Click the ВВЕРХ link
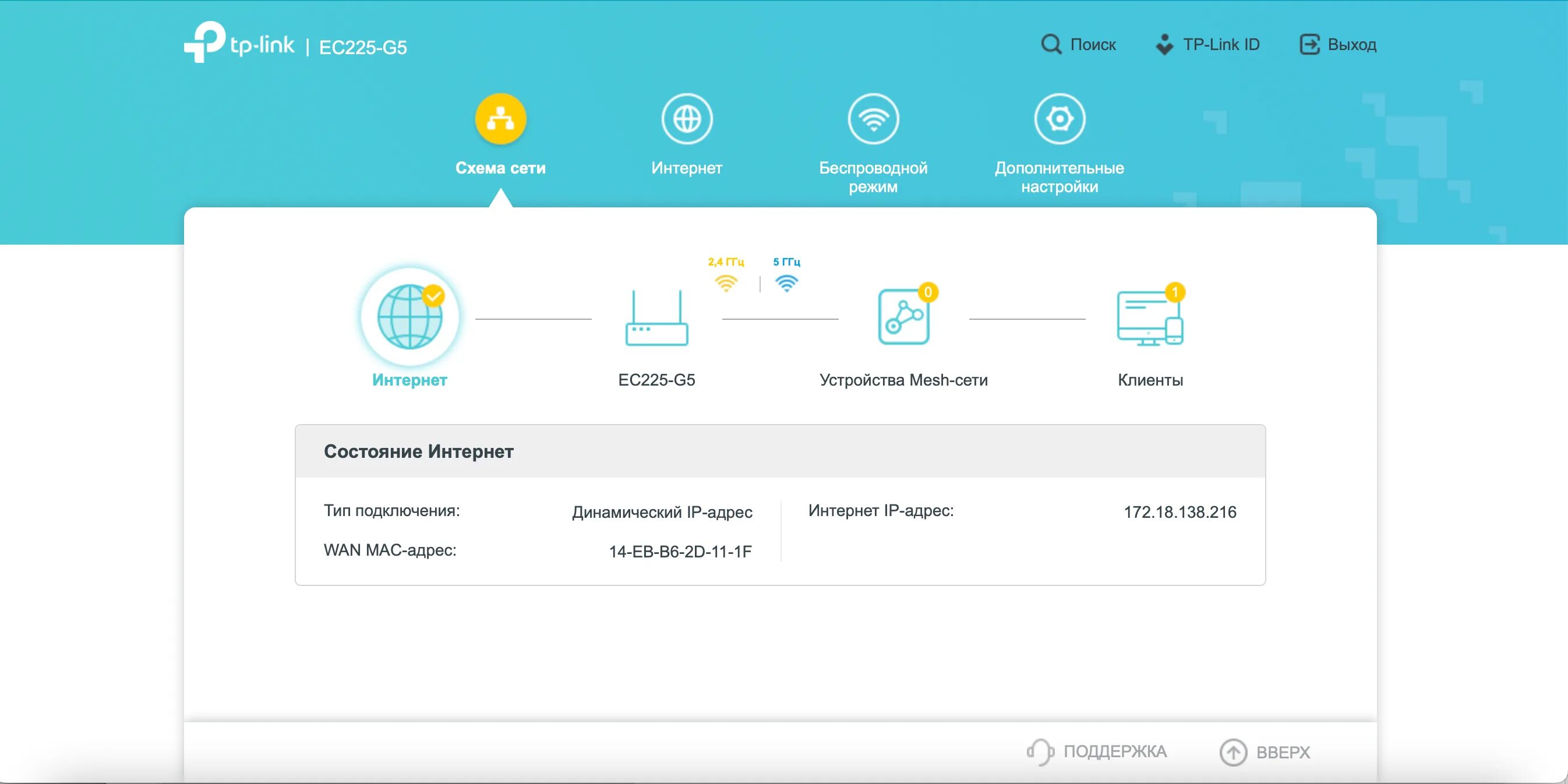Image resolution: width=1568 pixels, height=784 pixels. point(1283,753)
